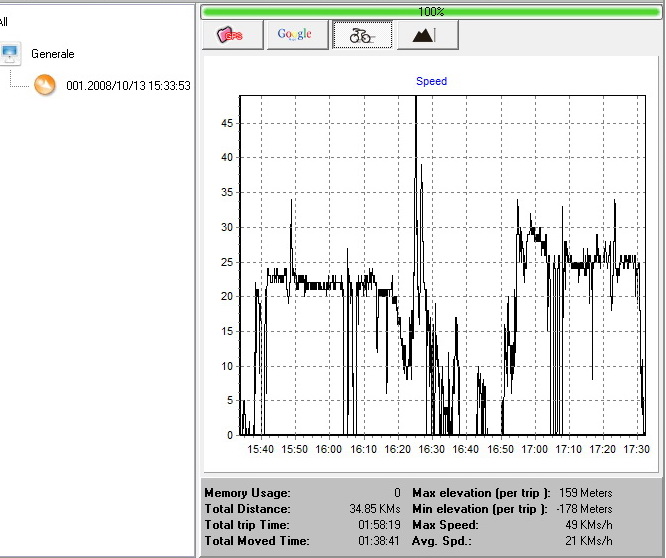Open the GPS map view button
The image size is (666, 558).
[231, 35]
